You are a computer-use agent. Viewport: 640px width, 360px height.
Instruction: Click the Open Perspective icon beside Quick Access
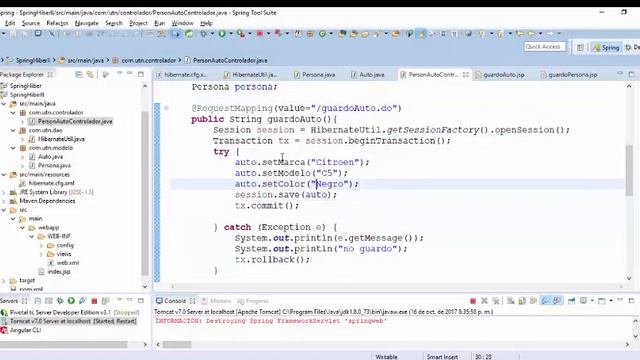click(x=580, y=47)
